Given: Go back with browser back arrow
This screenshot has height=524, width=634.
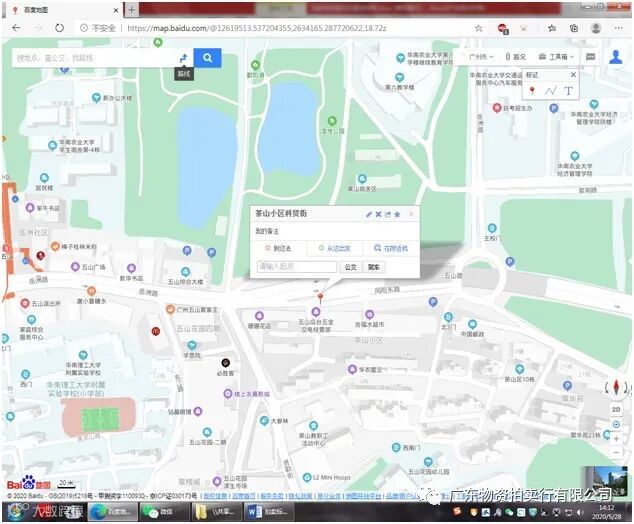Looking at the screenshot, I should tap(16, 28).
